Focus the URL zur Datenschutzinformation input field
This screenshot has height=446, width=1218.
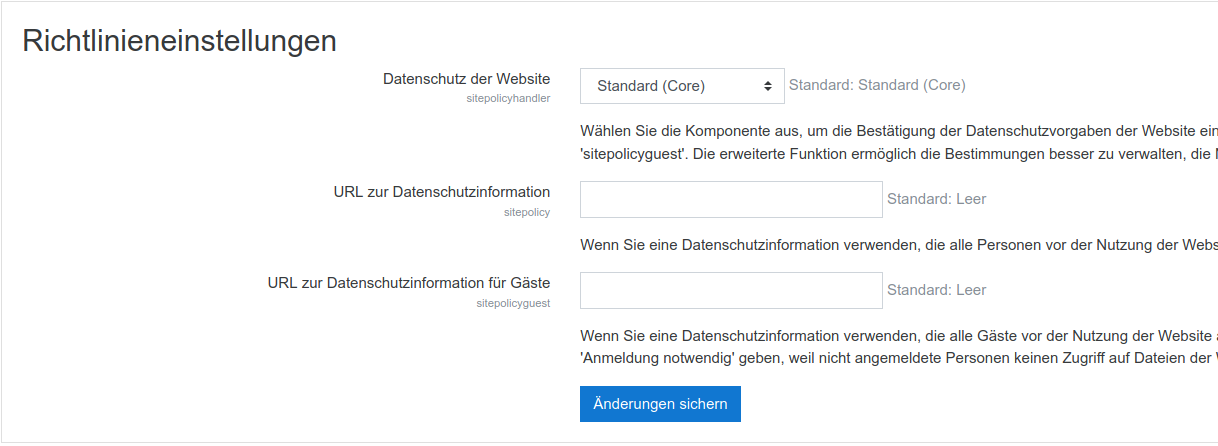(730, 199)
